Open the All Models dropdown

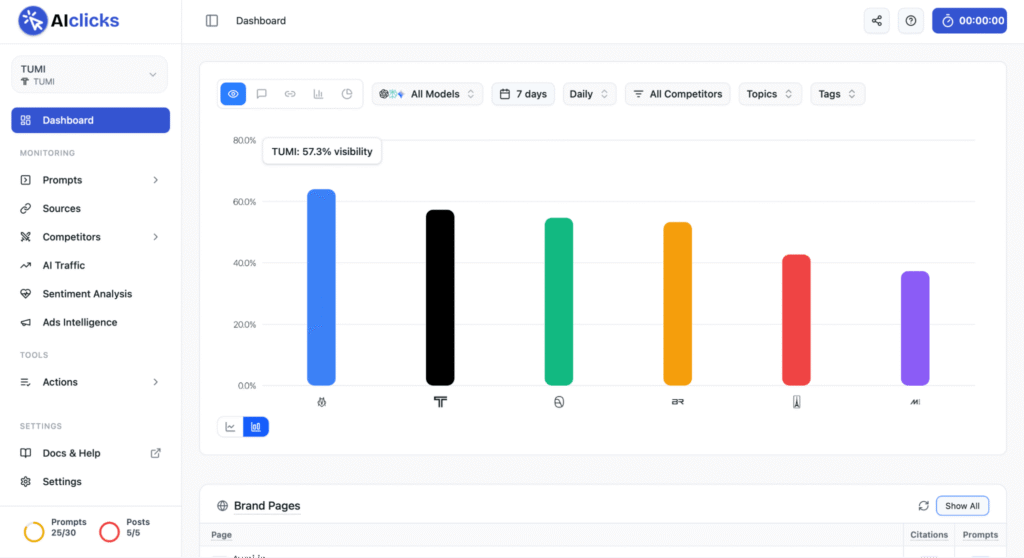(427, 94)
